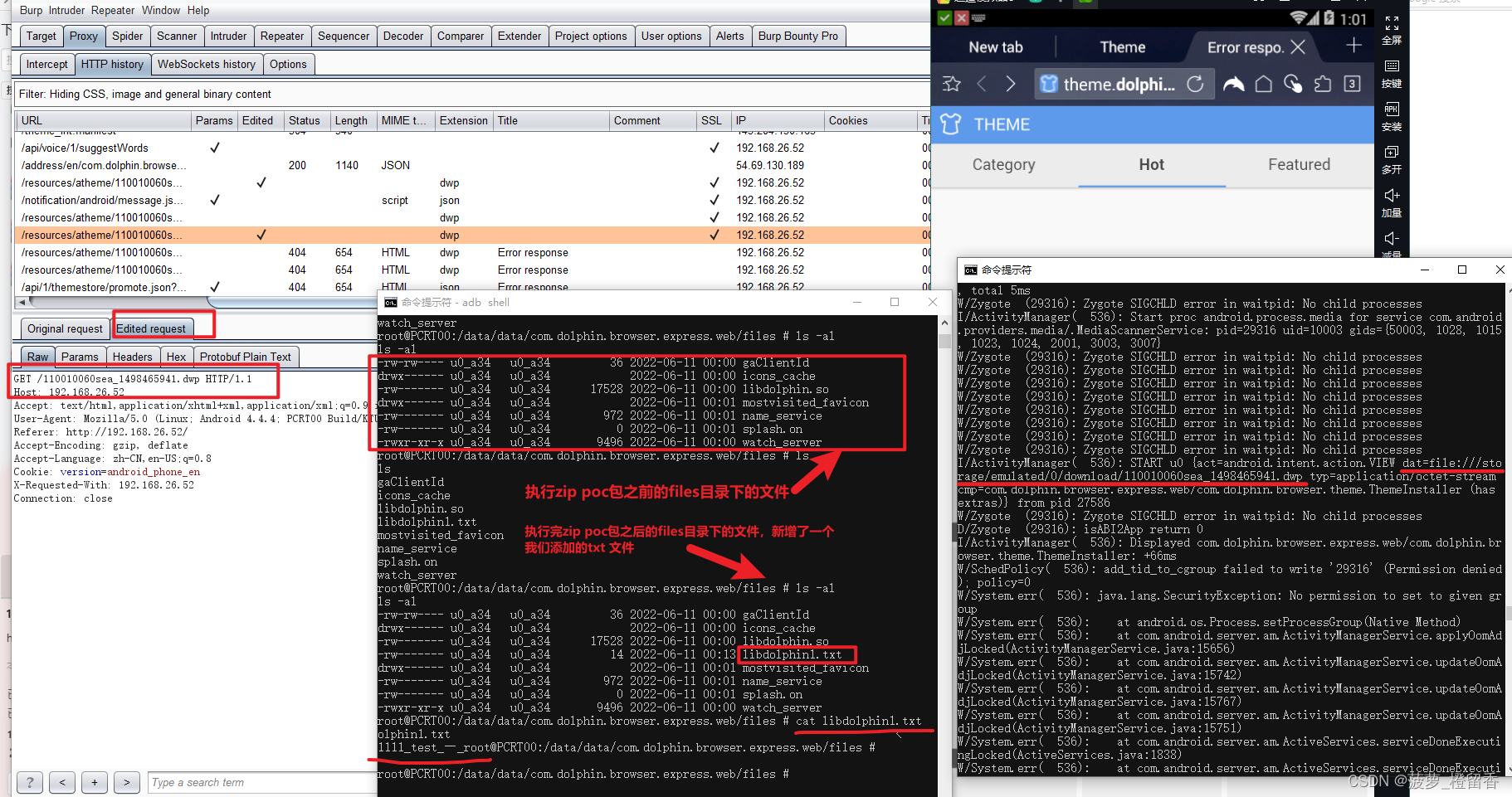Screen dimensions: 1512x797
Task: Open the Burp Bounty Pro tab
Action: click(798, 36)
